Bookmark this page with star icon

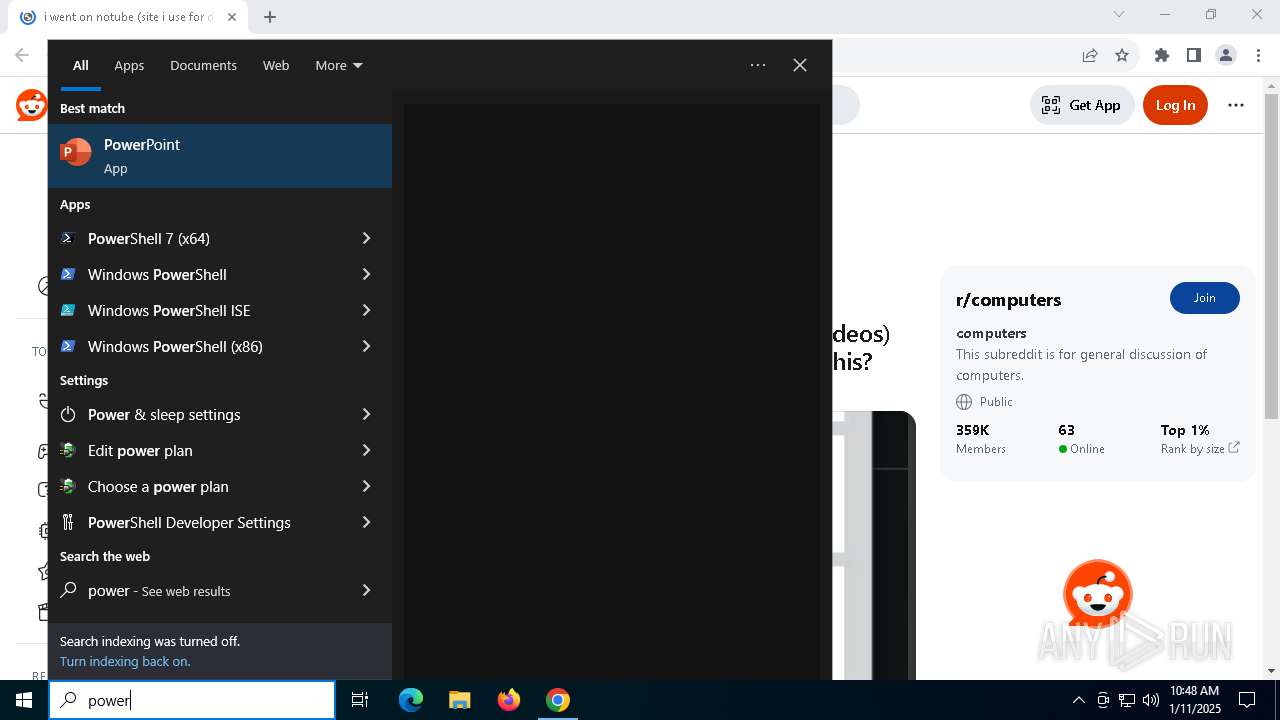(1122, 55)
